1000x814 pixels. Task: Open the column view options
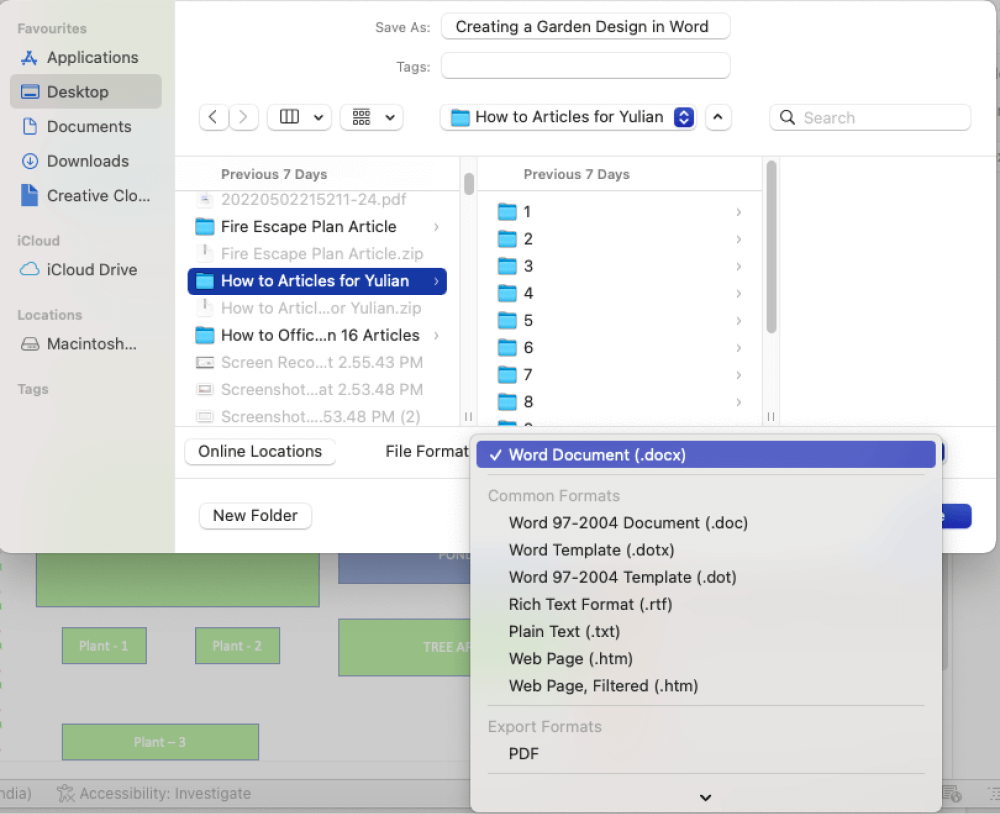pos(299,117)
